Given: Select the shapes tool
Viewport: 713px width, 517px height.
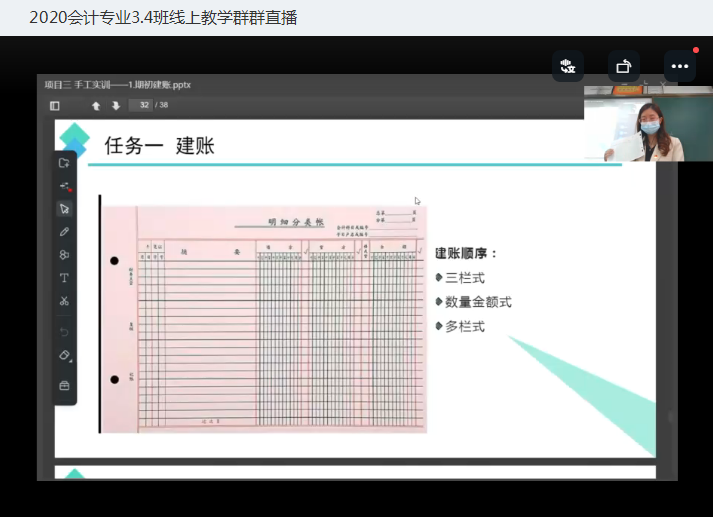Looking at the screenshot, I should (64, 255).
